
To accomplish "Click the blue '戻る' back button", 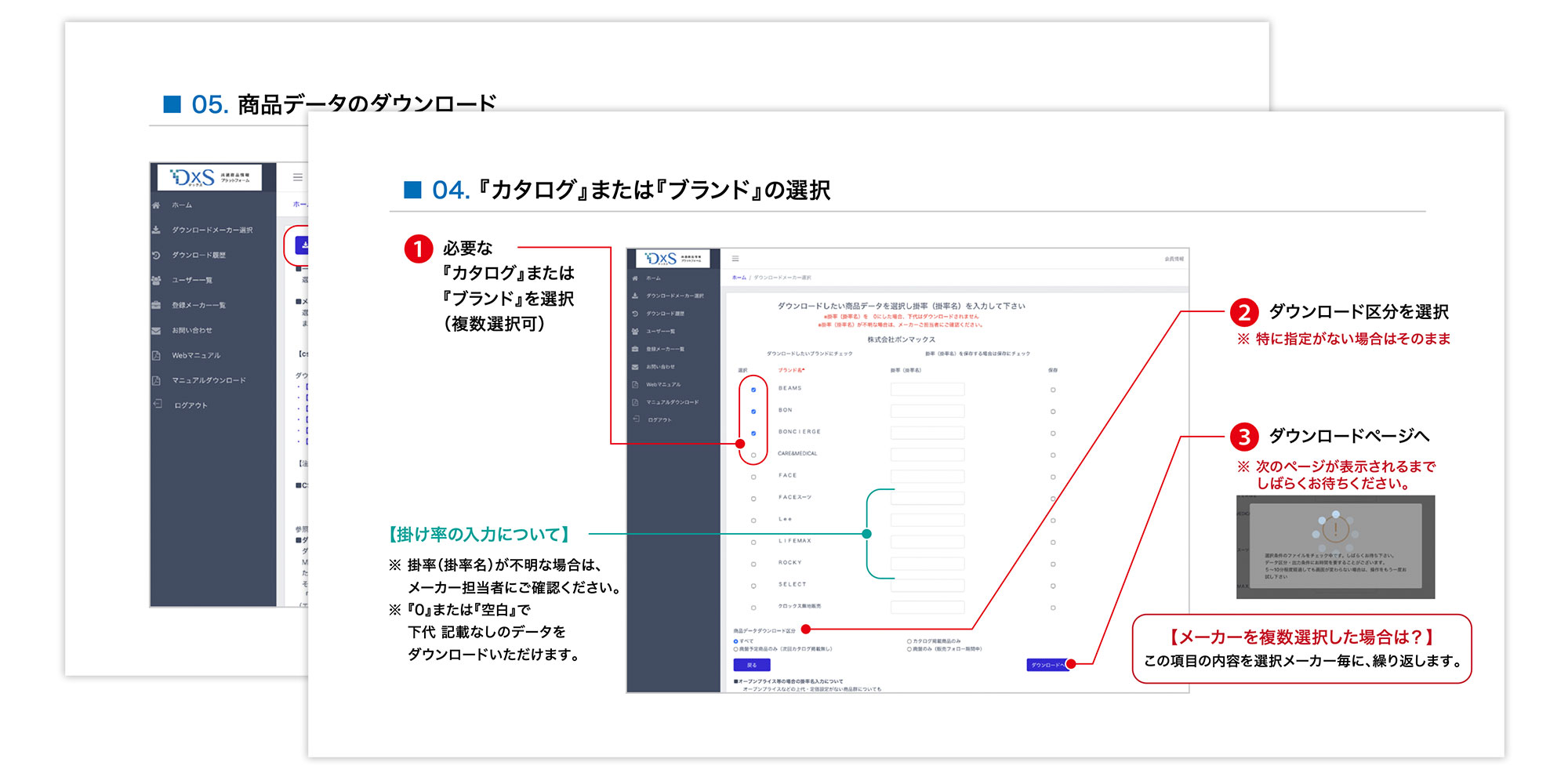I will 751,665.
